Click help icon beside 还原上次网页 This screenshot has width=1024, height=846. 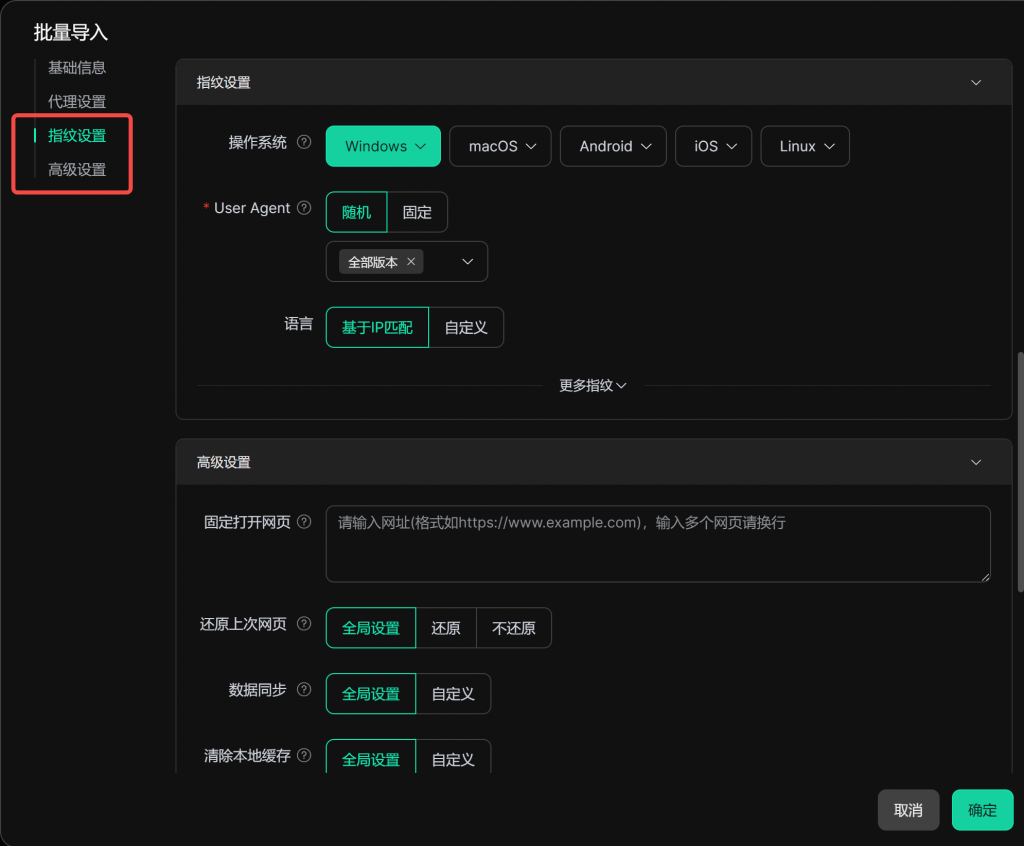pyautogui.click(x=304, y=625)
